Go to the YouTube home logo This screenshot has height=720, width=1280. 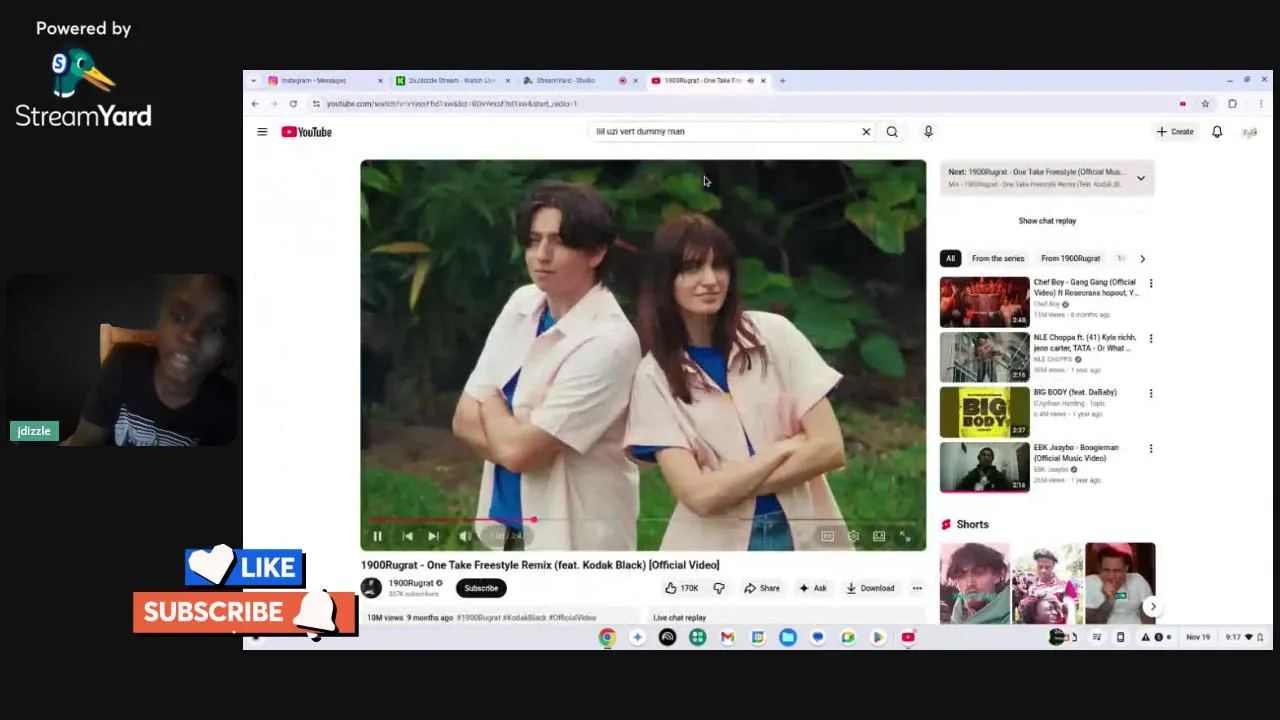[x=306, y=132]
